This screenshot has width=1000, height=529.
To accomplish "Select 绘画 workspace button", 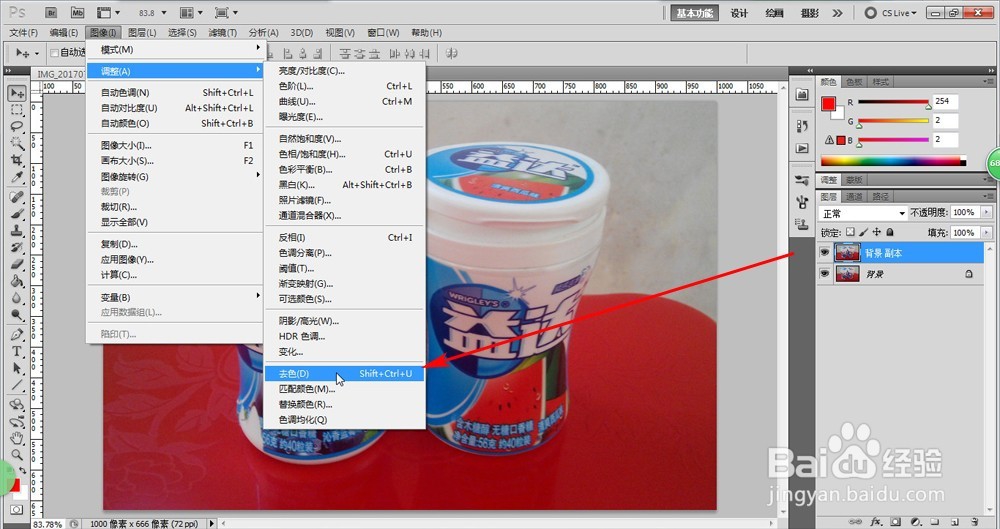I will pos(774,13).
